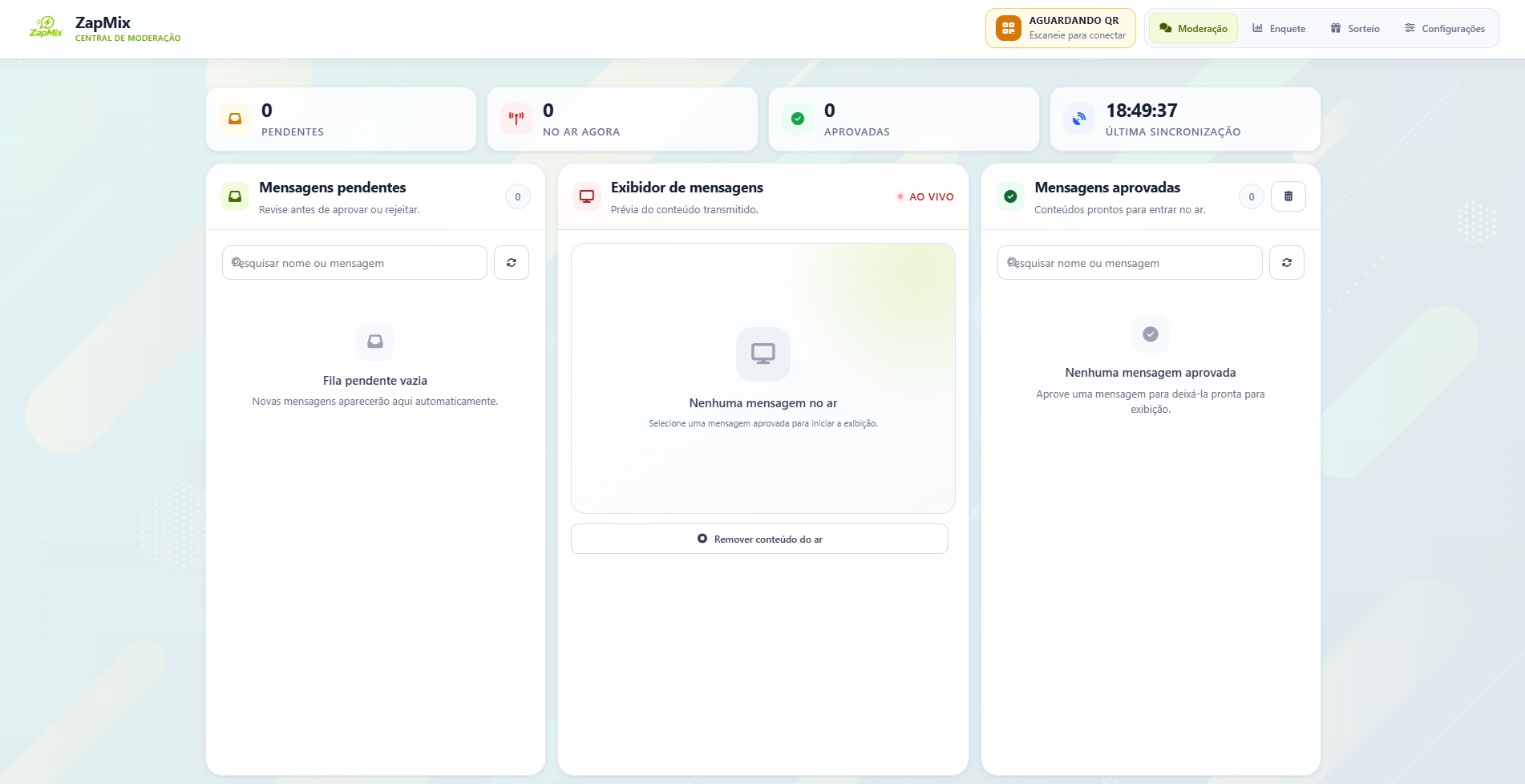Click the Nenhuma mensagem no ar text
The height and width of the screenshot is (784, 1525).
763,403
